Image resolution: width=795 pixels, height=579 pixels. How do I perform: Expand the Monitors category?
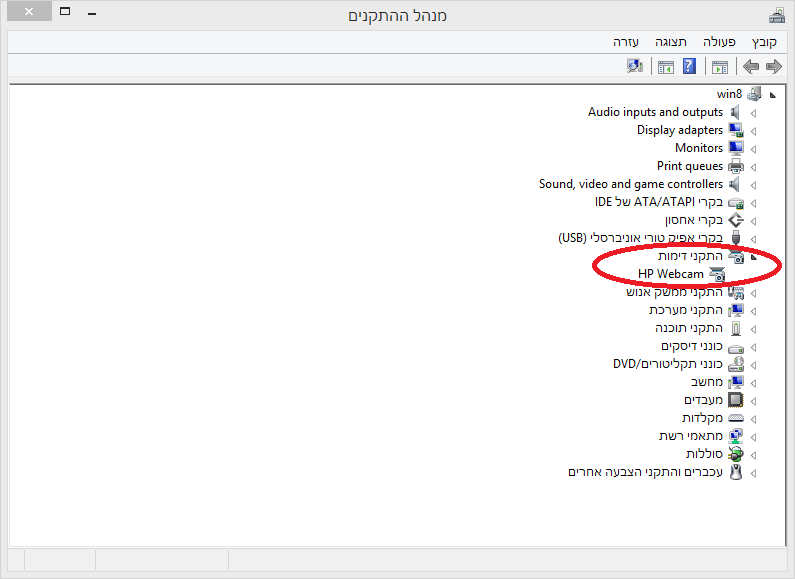click(753, 149)
